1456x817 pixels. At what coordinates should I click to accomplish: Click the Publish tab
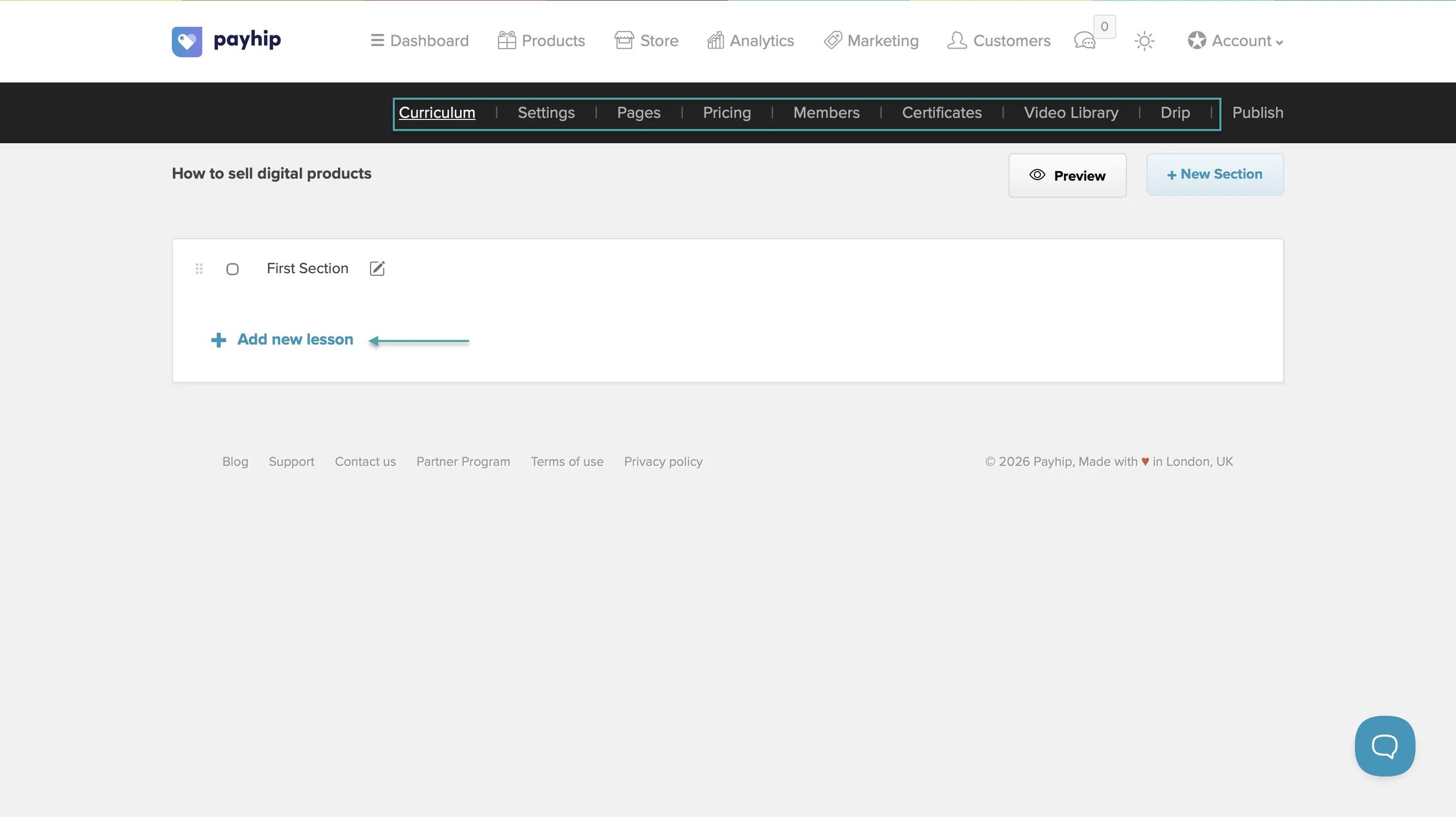(1258, 113)
